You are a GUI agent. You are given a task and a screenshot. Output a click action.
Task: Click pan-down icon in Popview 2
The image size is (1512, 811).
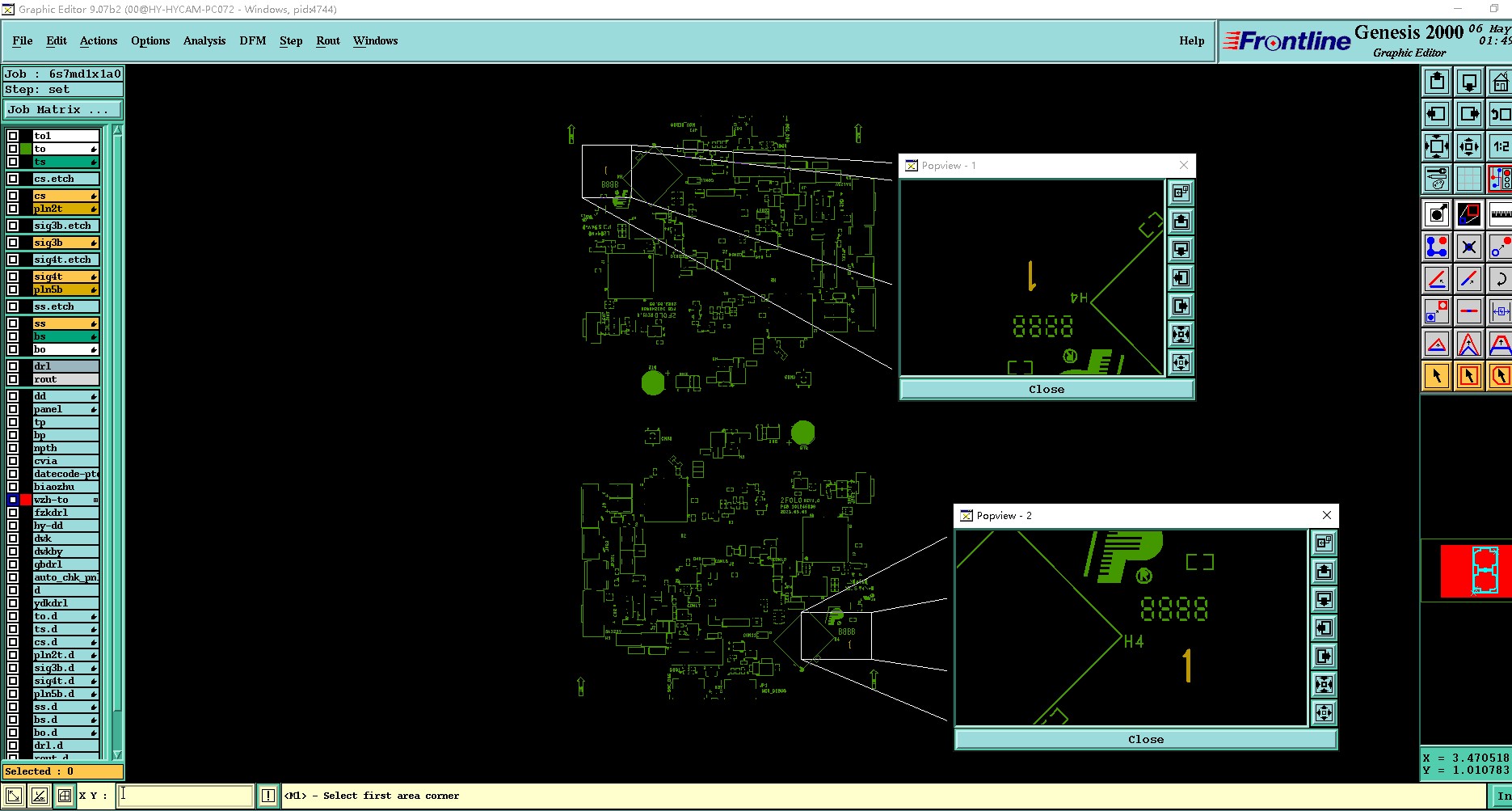(x=1324, y=600)
